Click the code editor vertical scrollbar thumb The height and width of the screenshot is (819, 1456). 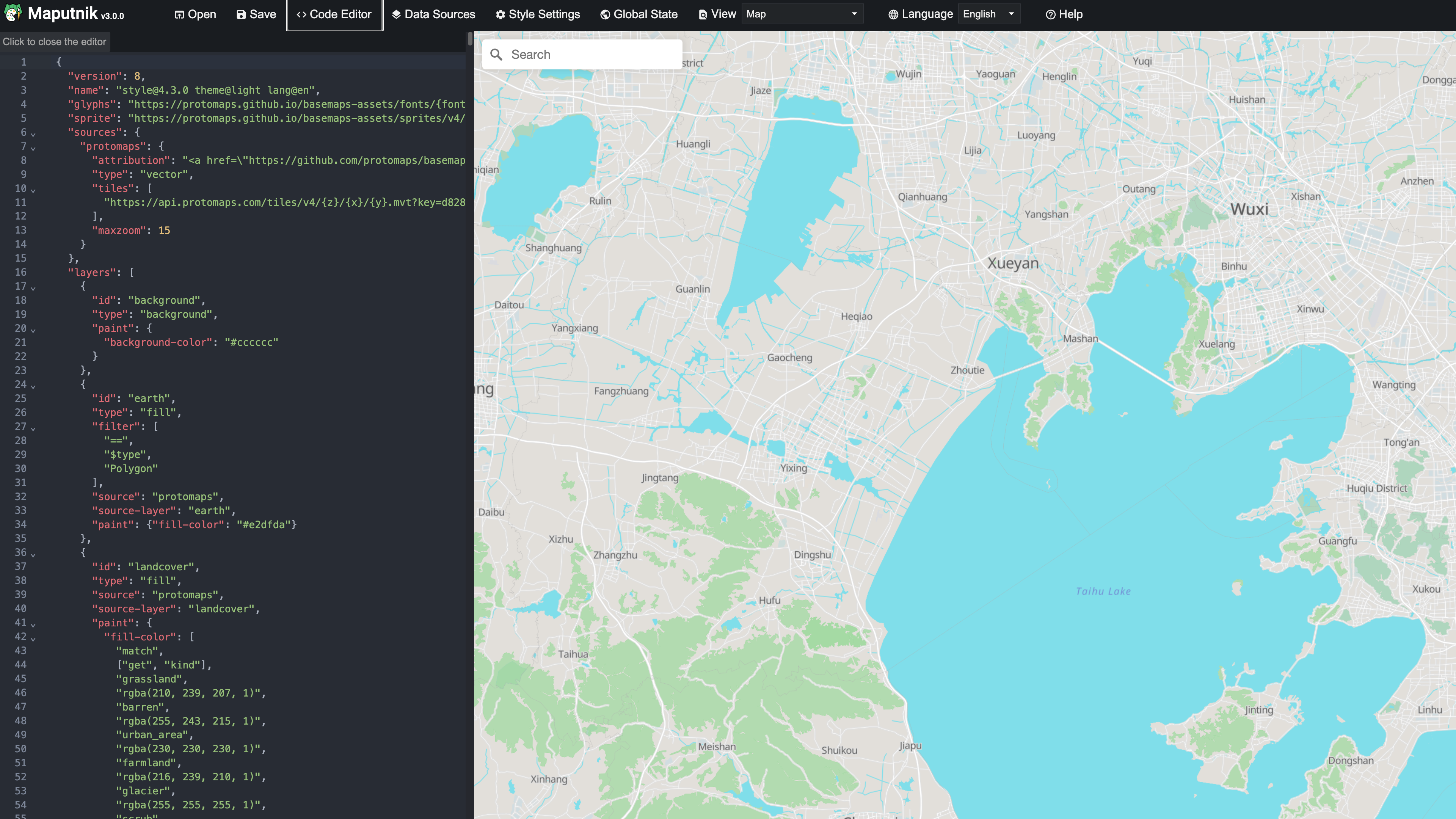[x=470, y=39]
